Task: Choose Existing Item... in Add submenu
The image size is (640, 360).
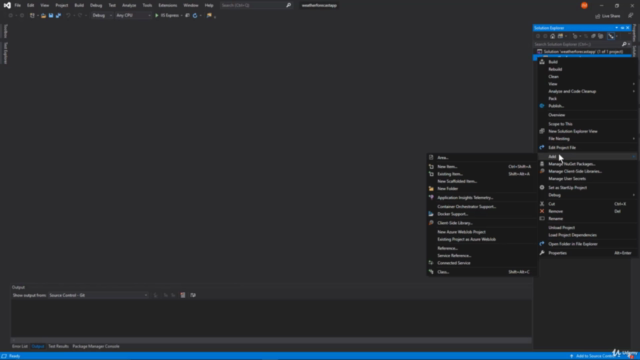Action: [481, 174]
